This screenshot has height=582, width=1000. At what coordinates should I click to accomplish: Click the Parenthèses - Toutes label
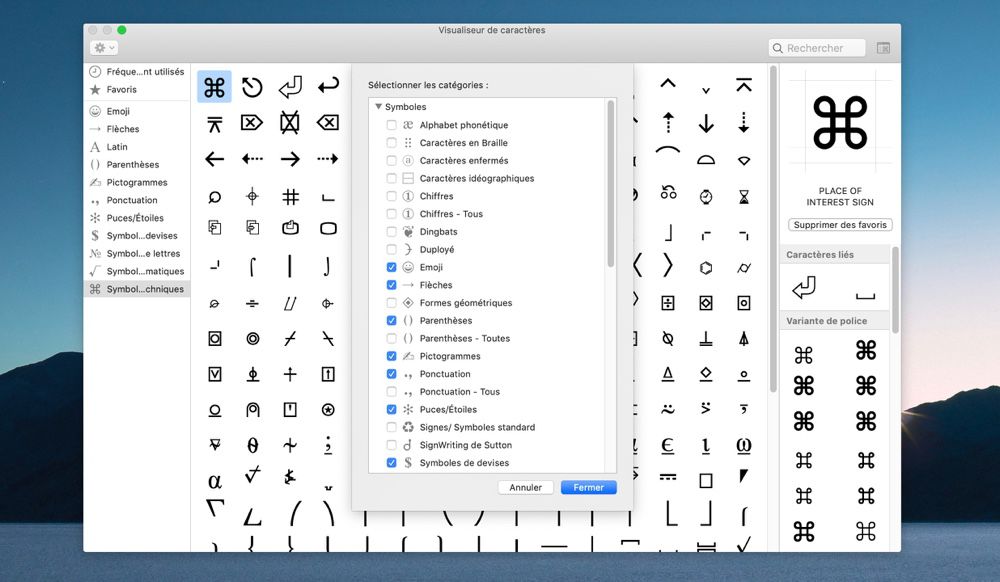464,338
